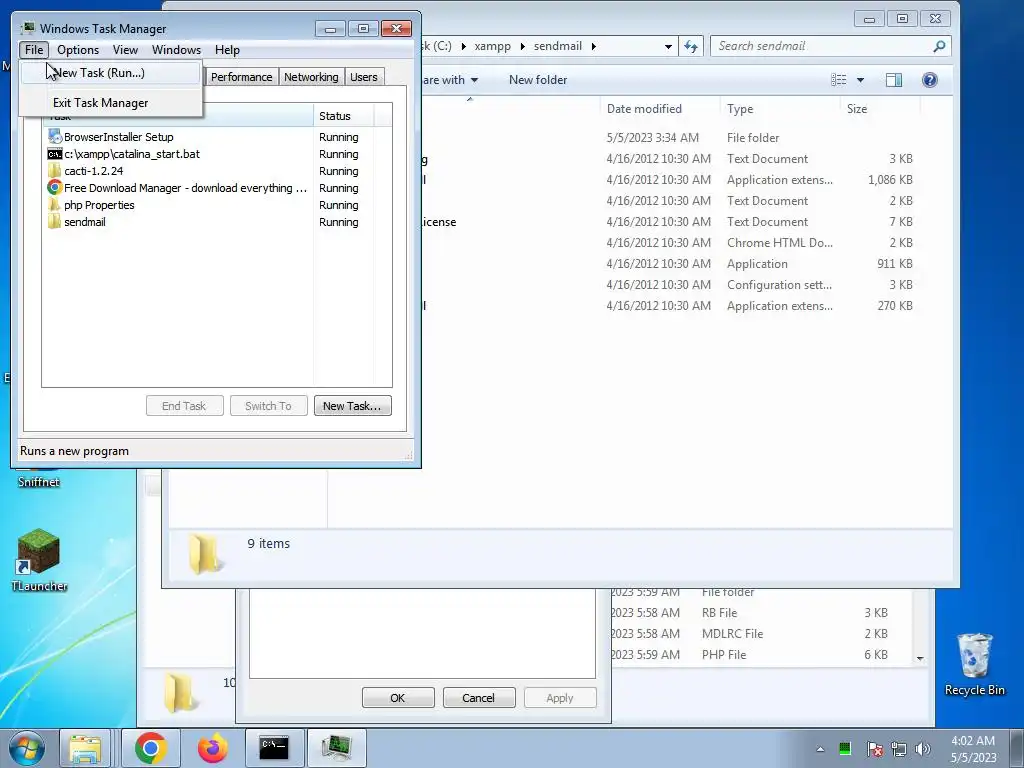
Task: Click the New Task... button
Action: (x=352, y=406)
